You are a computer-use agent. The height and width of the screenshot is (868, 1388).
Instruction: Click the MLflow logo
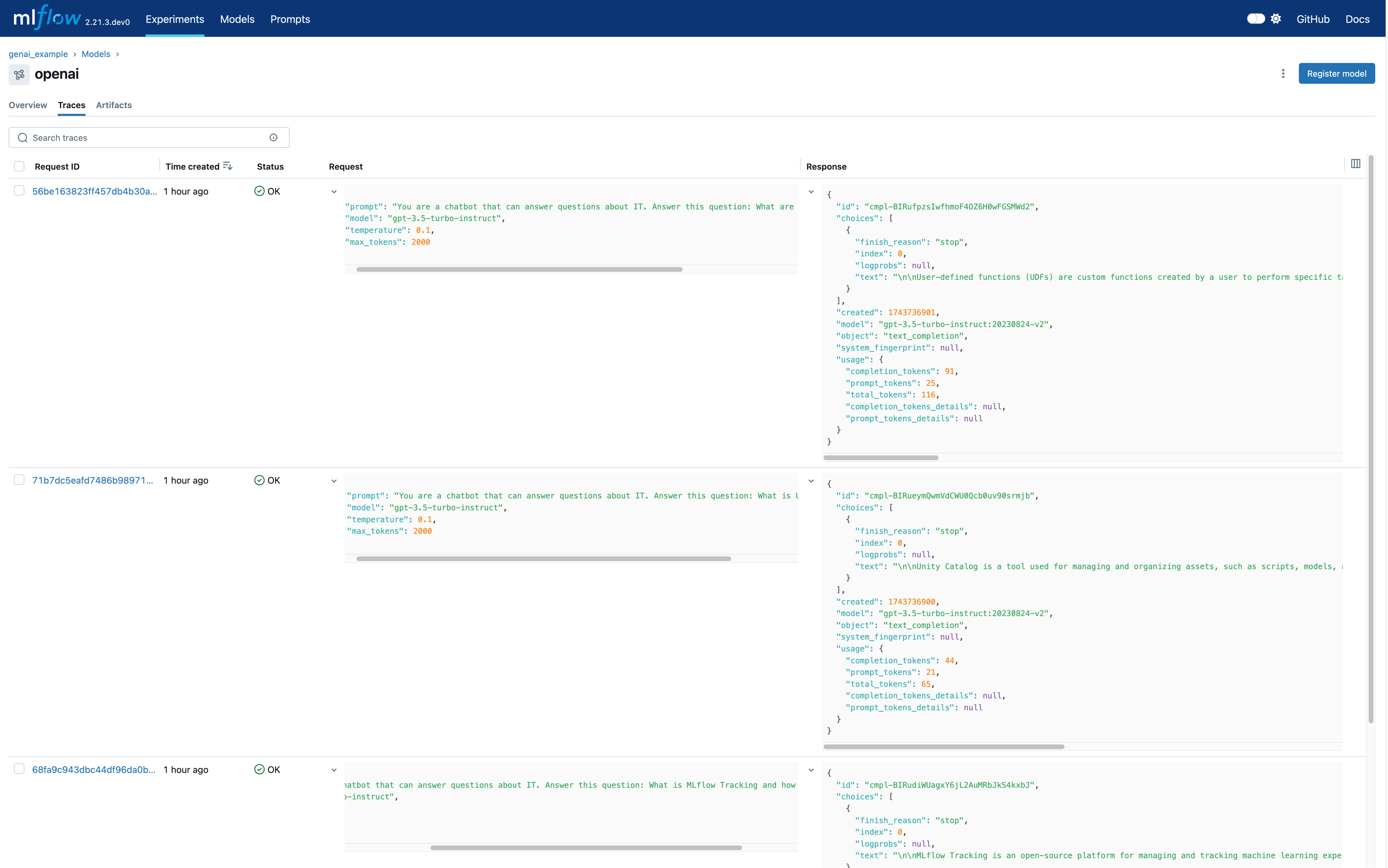tap(47, 18)
